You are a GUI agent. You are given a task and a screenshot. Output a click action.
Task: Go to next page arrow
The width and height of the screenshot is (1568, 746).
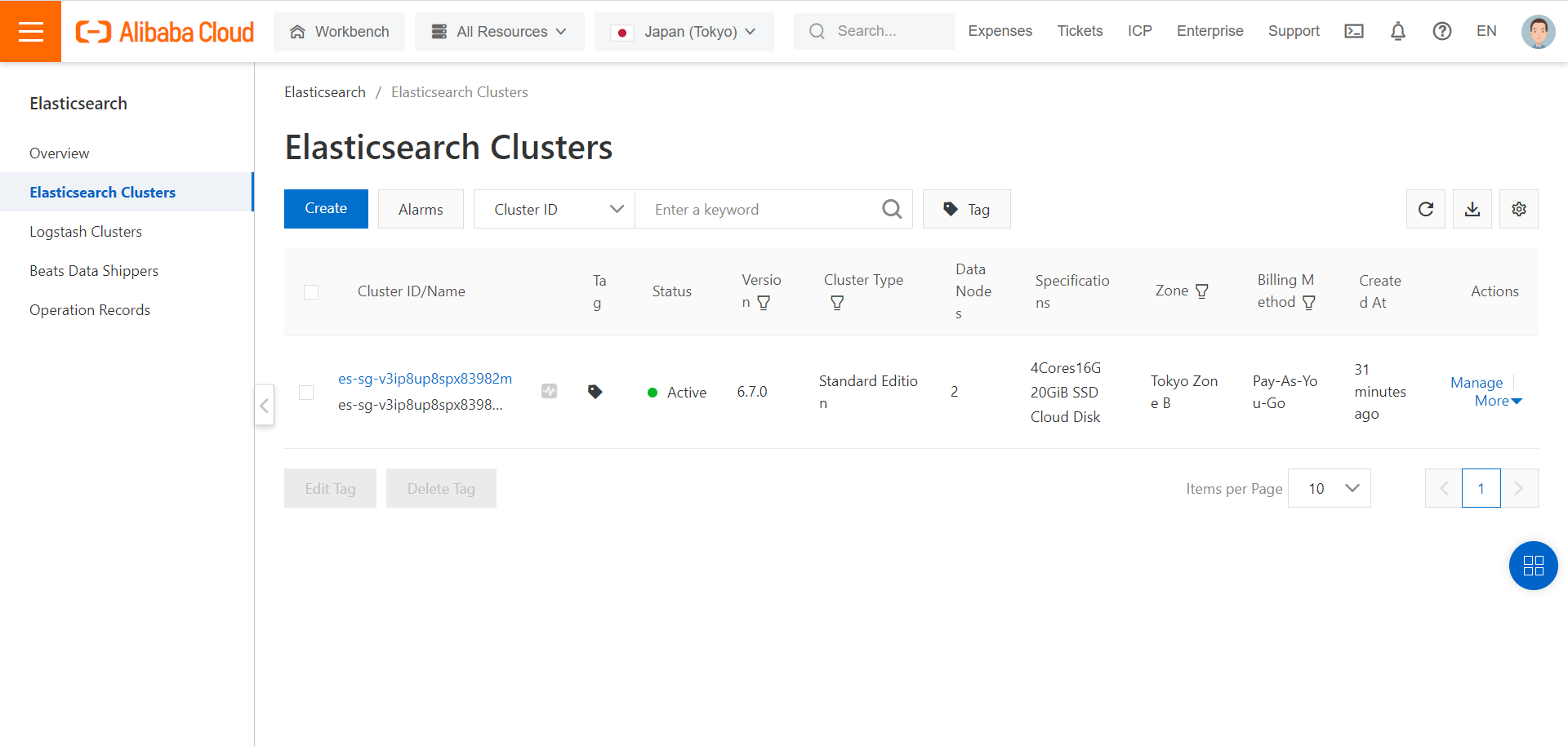click(x=1519, y=488)
